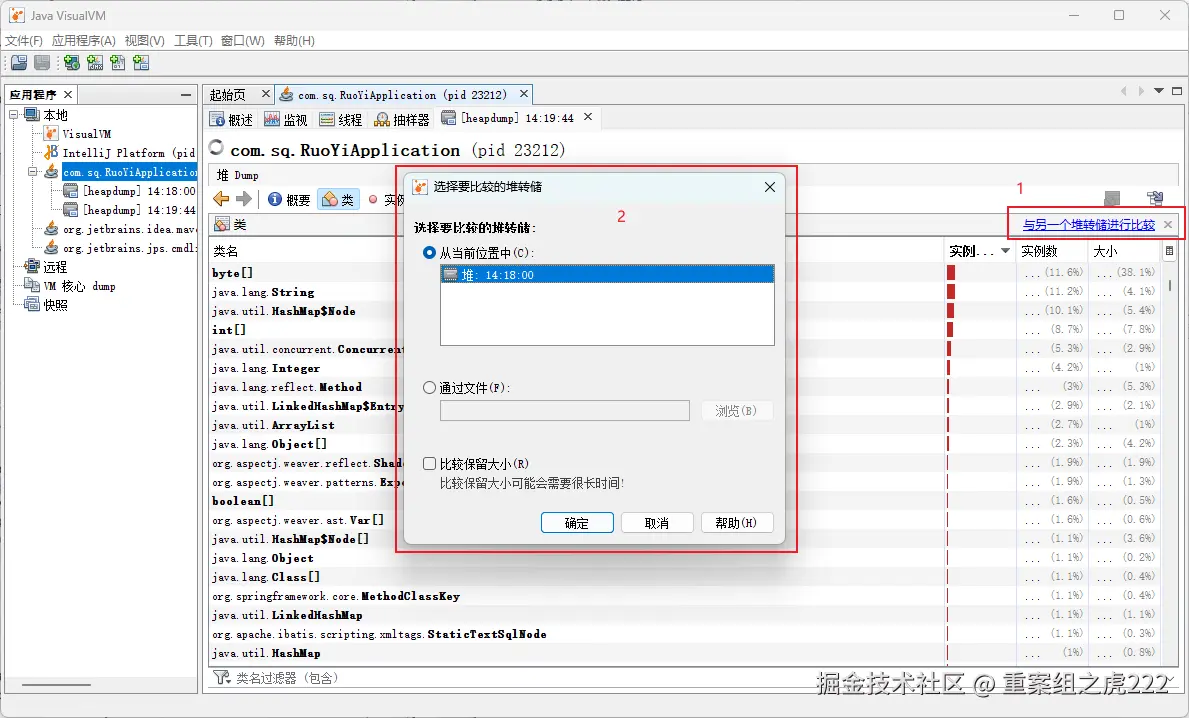
Task: Click the column chooser grid icon
Action: (x=1169, y=251)
